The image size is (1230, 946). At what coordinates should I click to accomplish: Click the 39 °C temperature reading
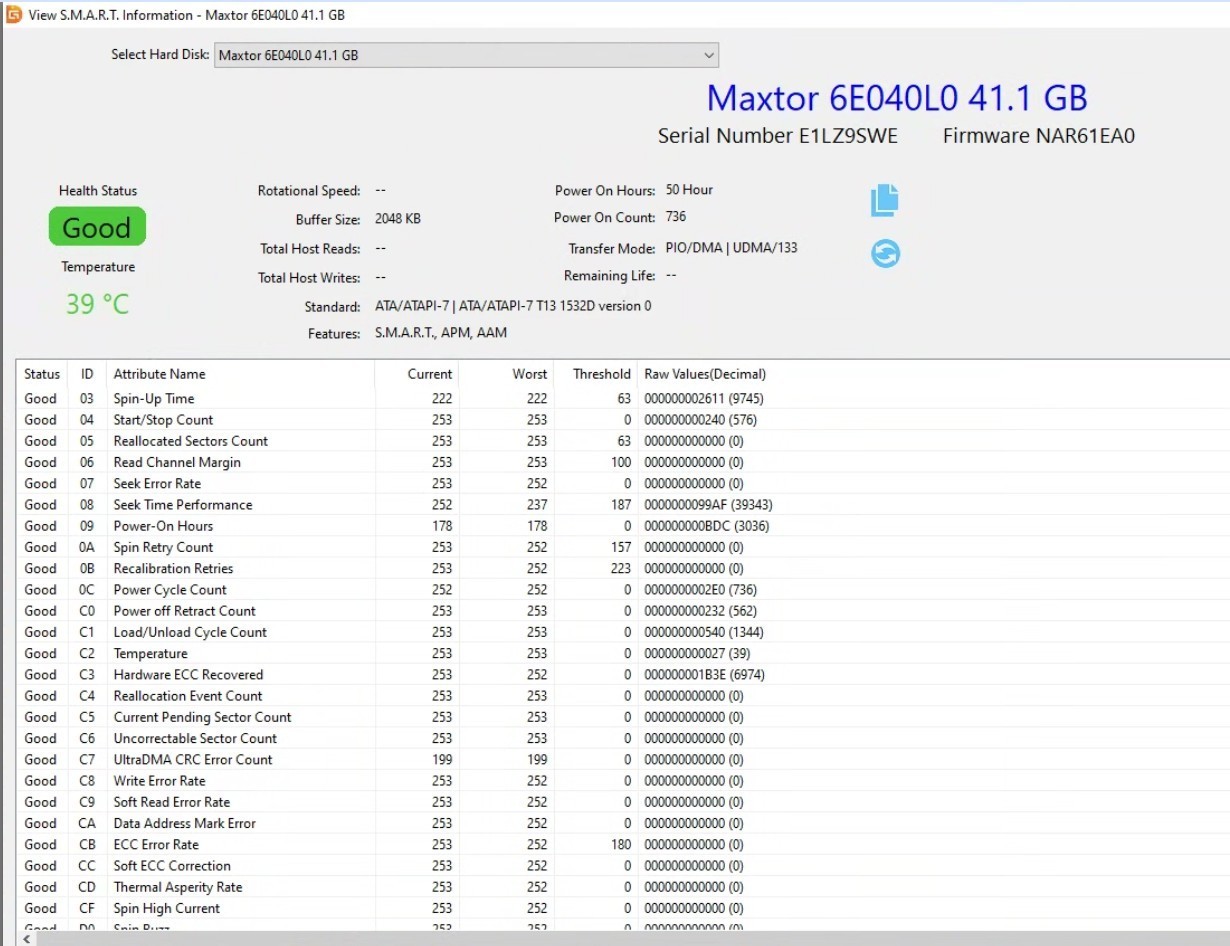pos(97,303)
